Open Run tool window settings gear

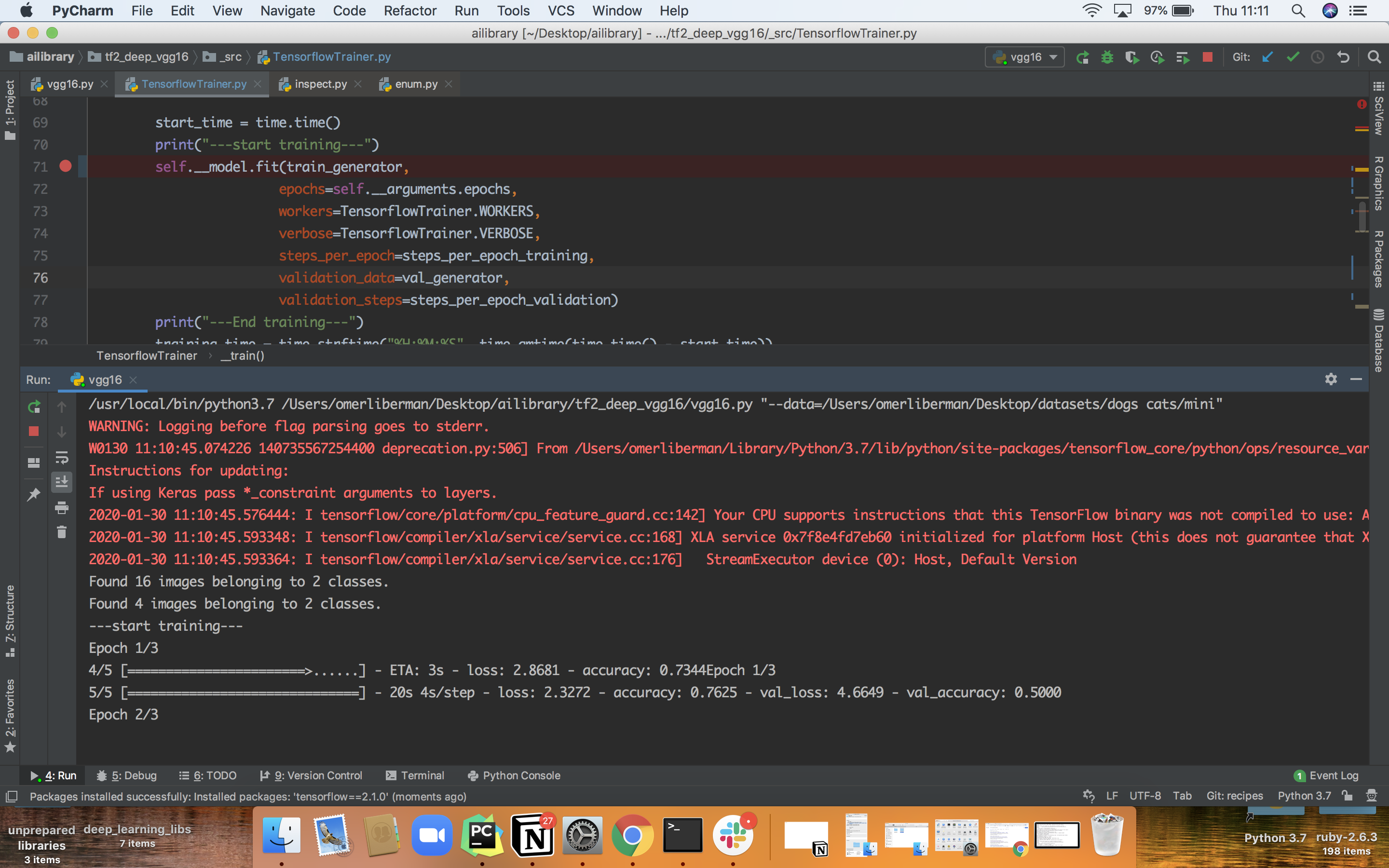pyautogui.click(x=1331, y=380)
